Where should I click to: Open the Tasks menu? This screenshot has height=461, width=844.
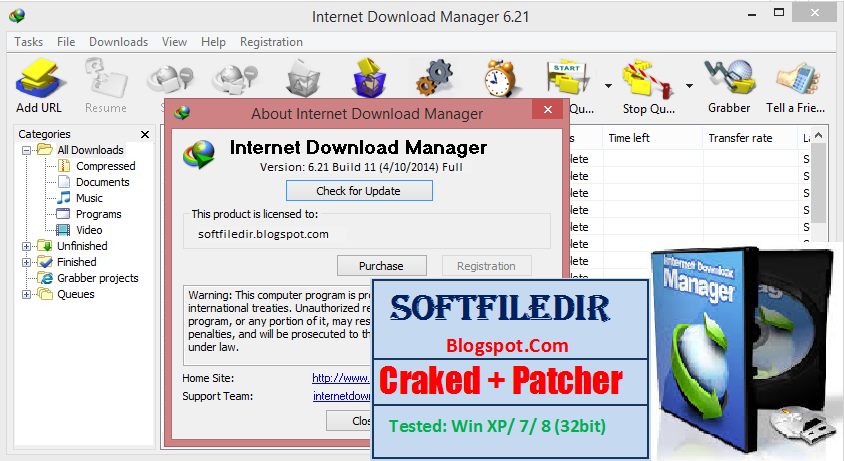(29, 41)
